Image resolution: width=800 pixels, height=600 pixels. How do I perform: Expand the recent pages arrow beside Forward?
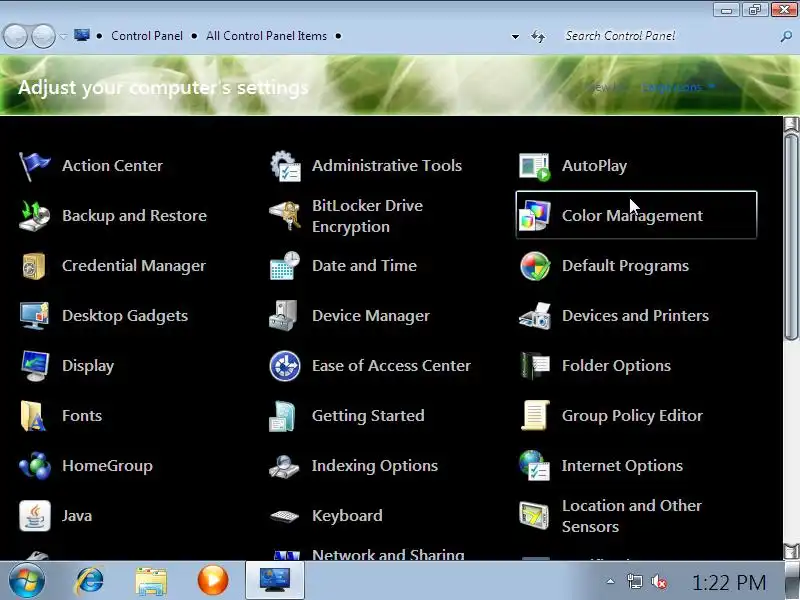63,36
